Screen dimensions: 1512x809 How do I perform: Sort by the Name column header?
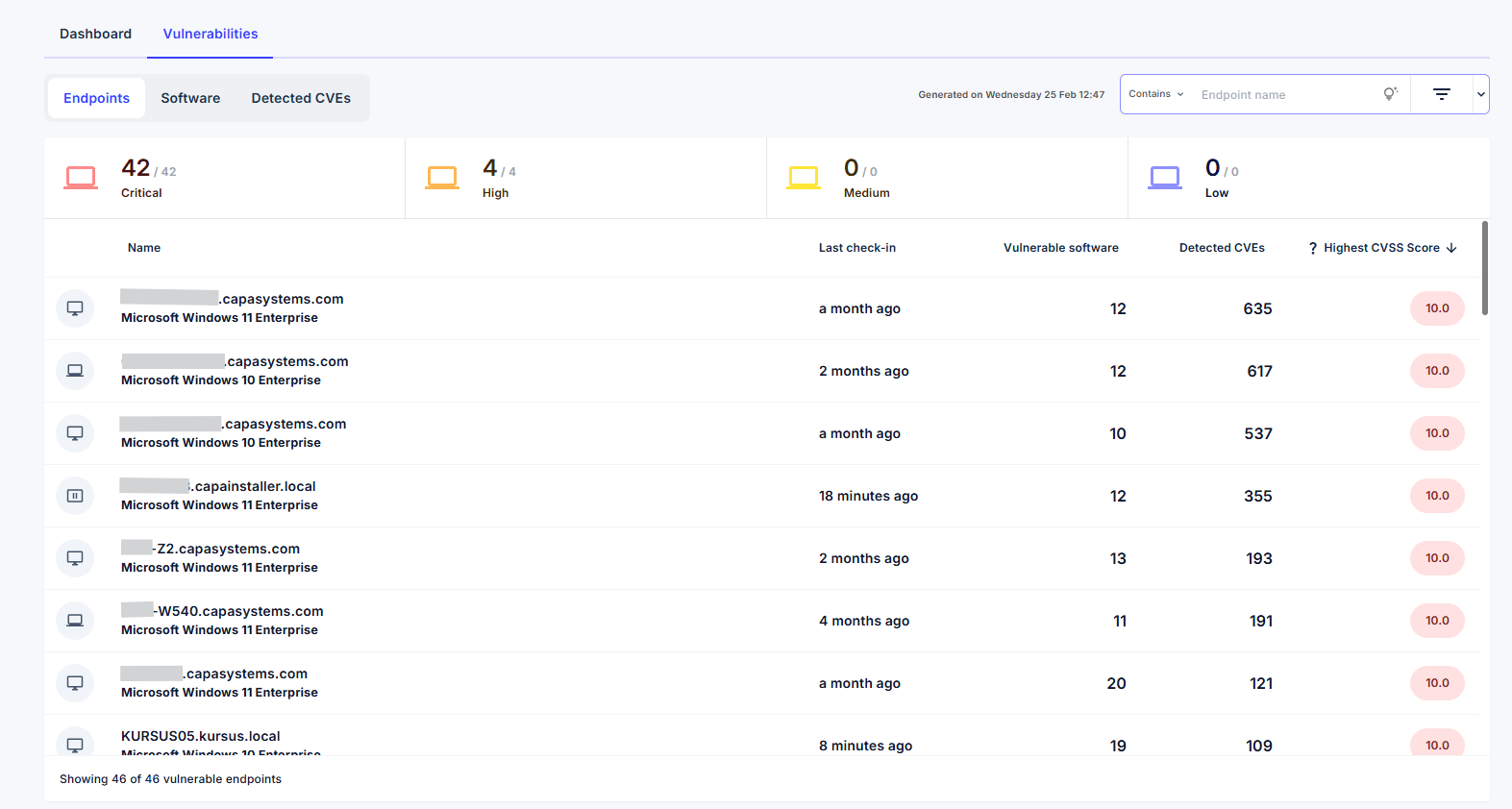(x=144, y=248)
